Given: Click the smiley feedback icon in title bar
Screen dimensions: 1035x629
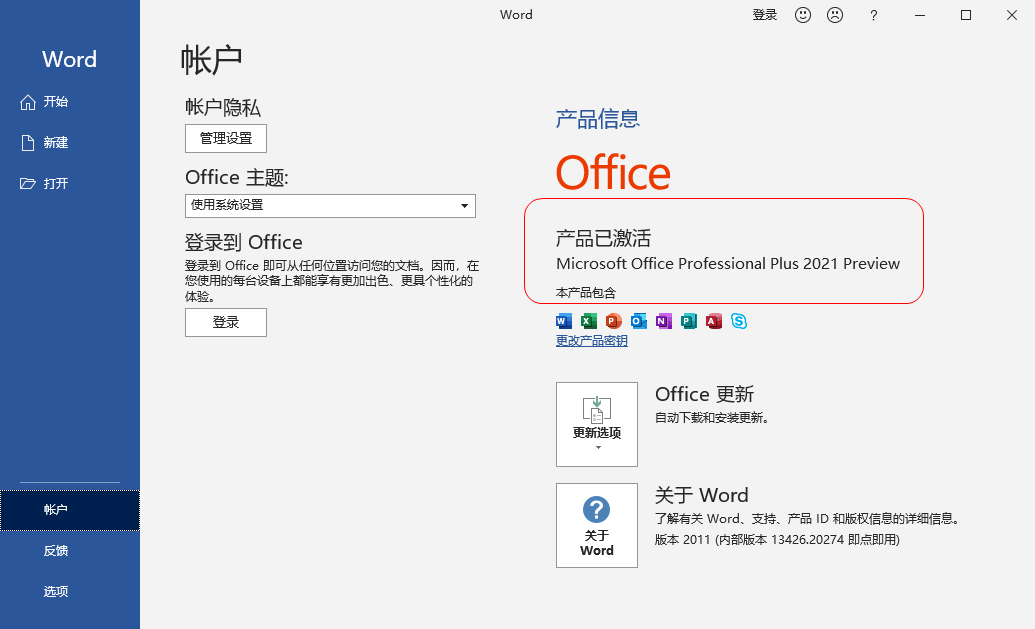Looking at the screenshot, I should [x=803, y=15].
